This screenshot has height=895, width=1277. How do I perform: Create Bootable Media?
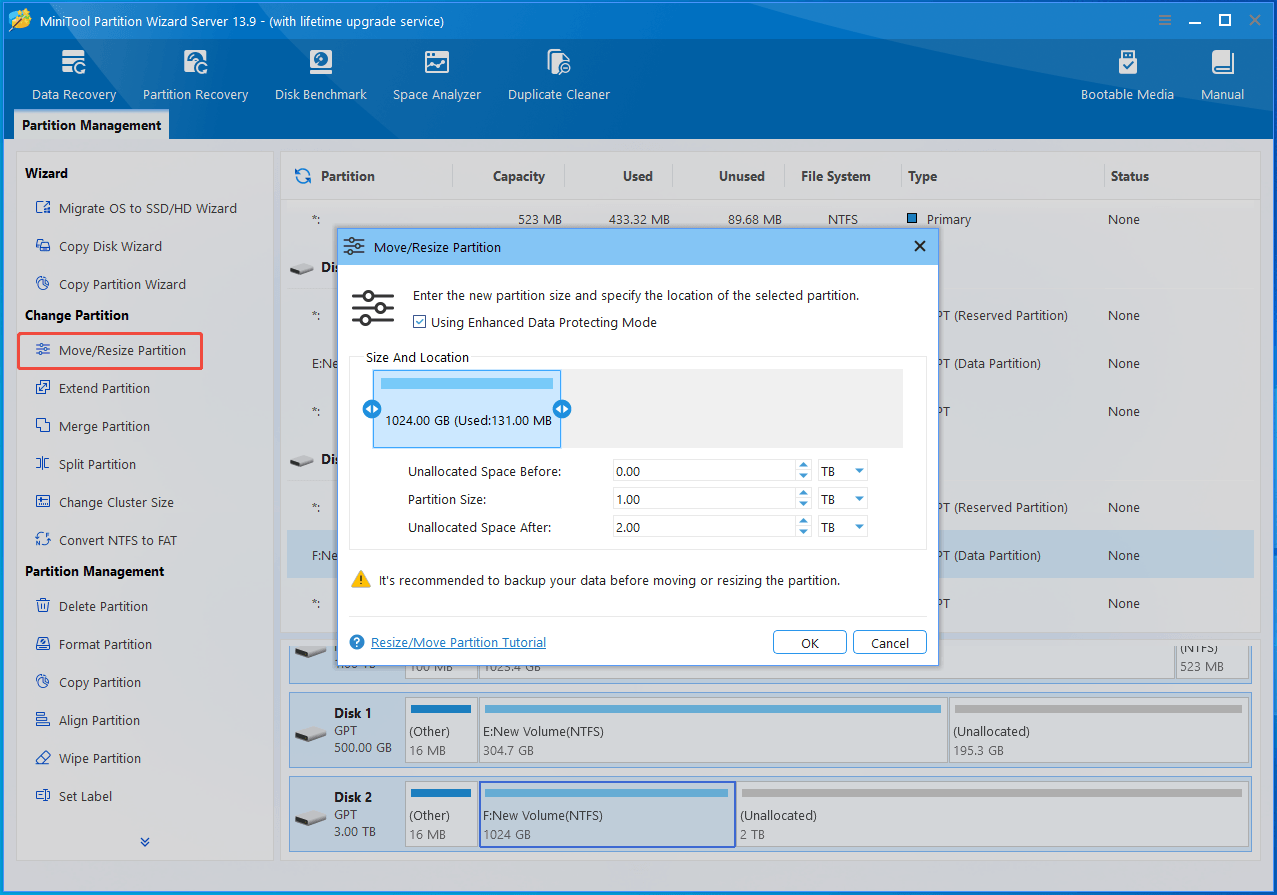click(1127, 76)
